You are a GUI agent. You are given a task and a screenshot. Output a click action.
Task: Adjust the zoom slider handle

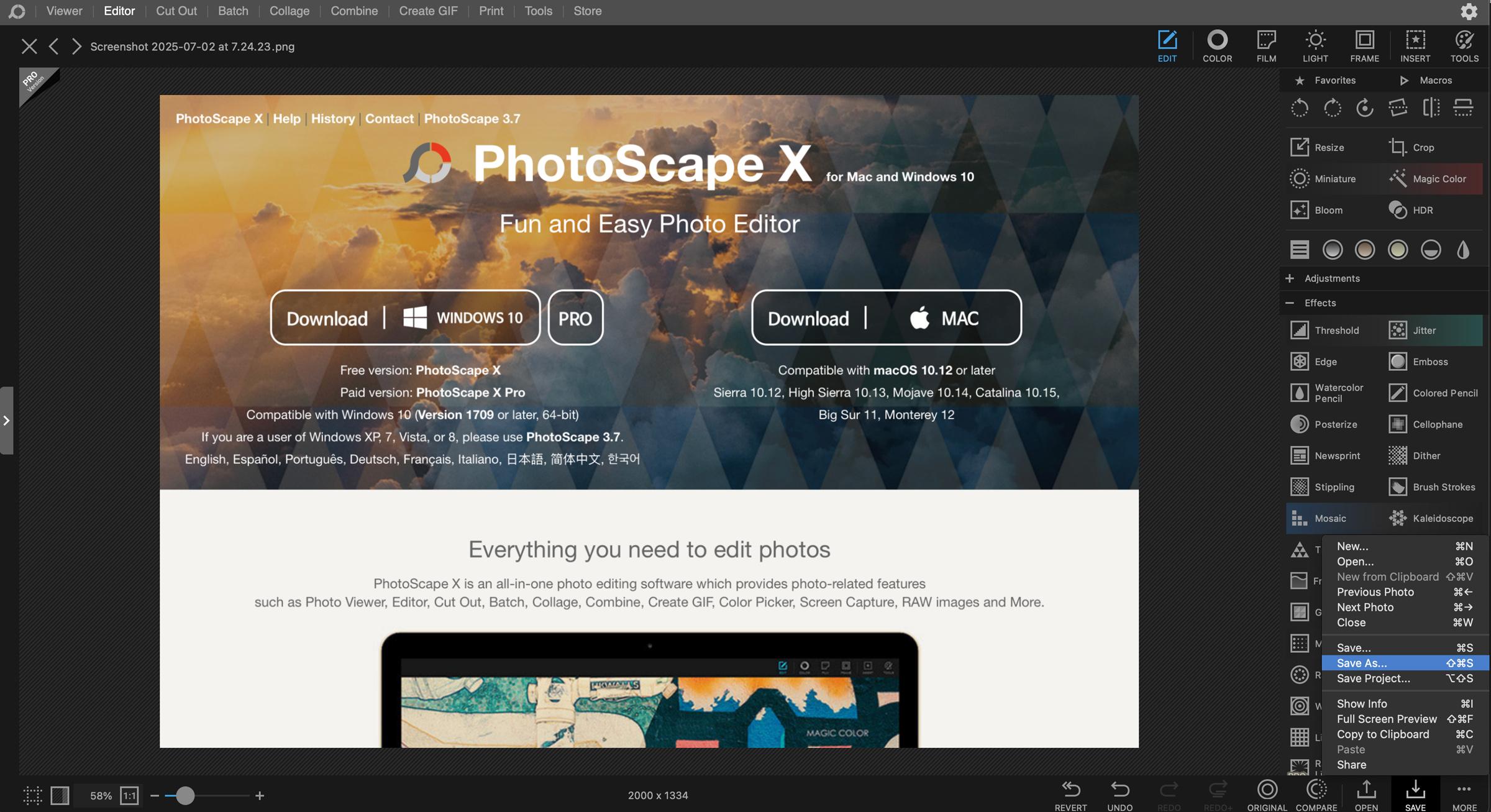pyautogui.click(x=185, y=795)
